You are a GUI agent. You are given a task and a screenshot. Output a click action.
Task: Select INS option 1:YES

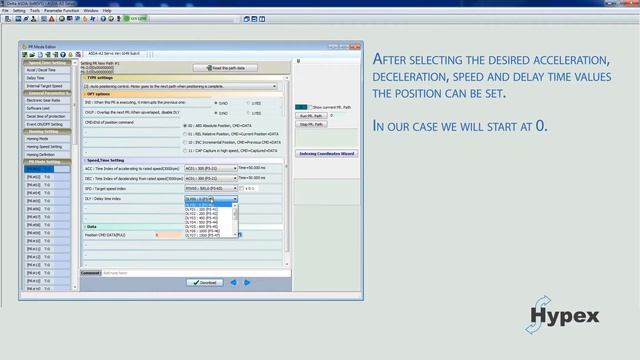click(x=253, y=103)
